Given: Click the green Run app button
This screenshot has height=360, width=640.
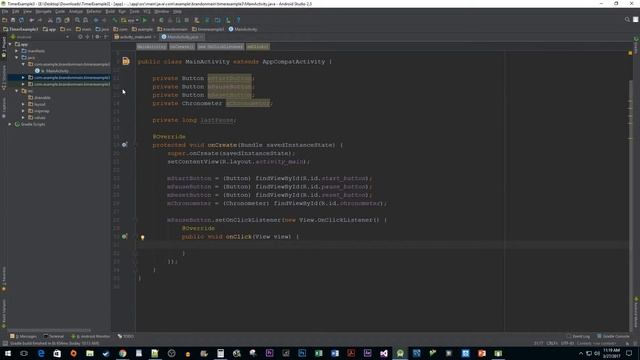Looking at the screenshot, I should pyautogui.click(x=144, y=20).
